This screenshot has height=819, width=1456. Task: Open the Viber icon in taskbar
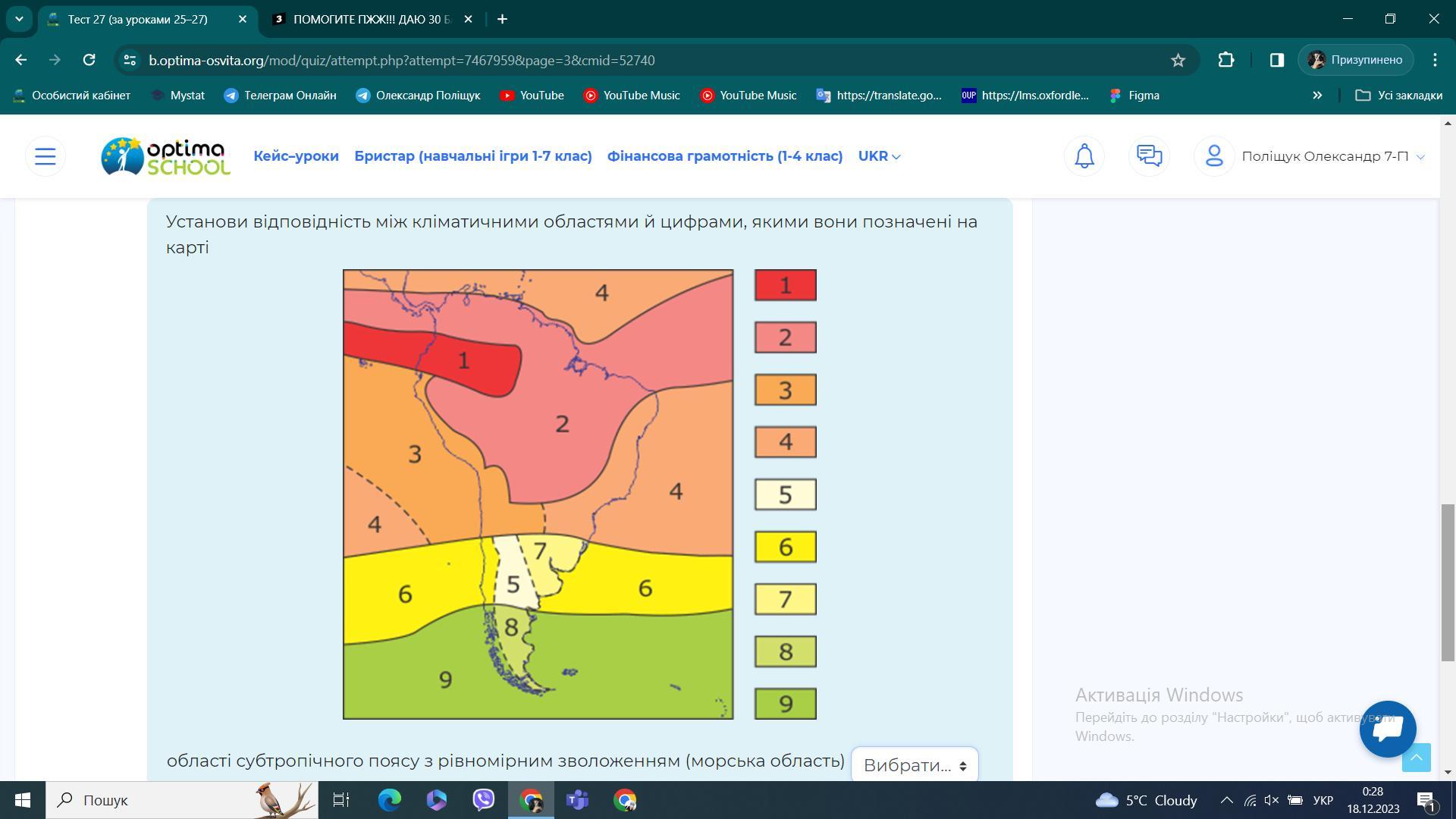tap(483, 800)
